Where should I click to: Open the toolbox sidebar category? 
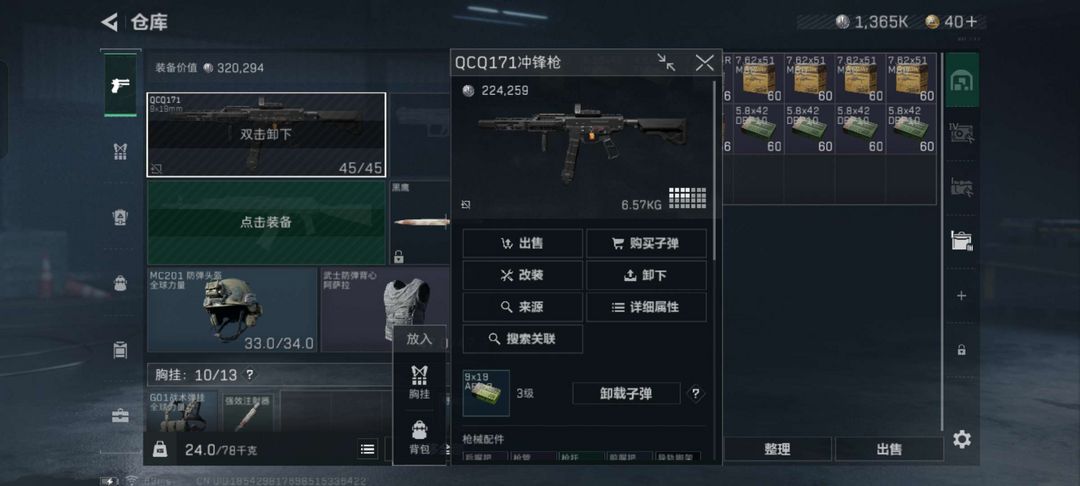[121, 415]
